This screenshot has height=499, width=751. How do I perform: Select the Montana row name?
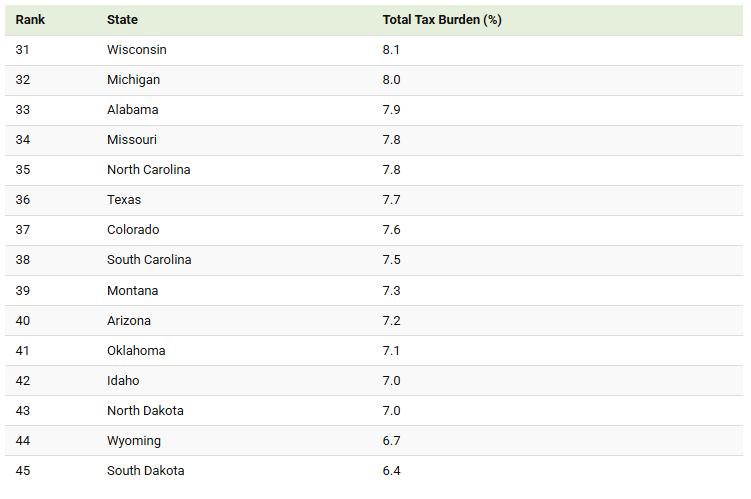[132, 291]
